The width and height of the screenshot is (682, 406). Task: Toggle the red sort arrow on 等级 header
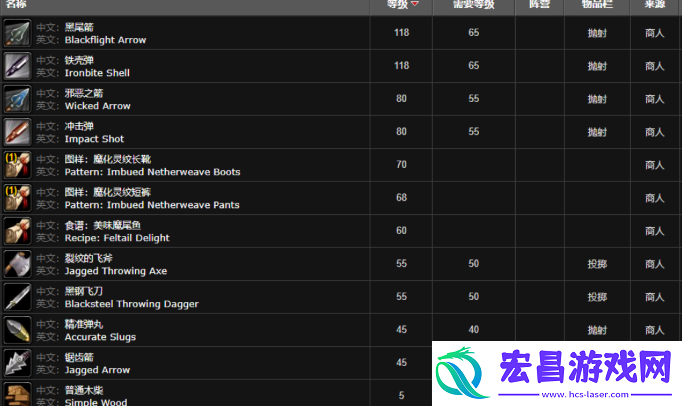point(415,3)
